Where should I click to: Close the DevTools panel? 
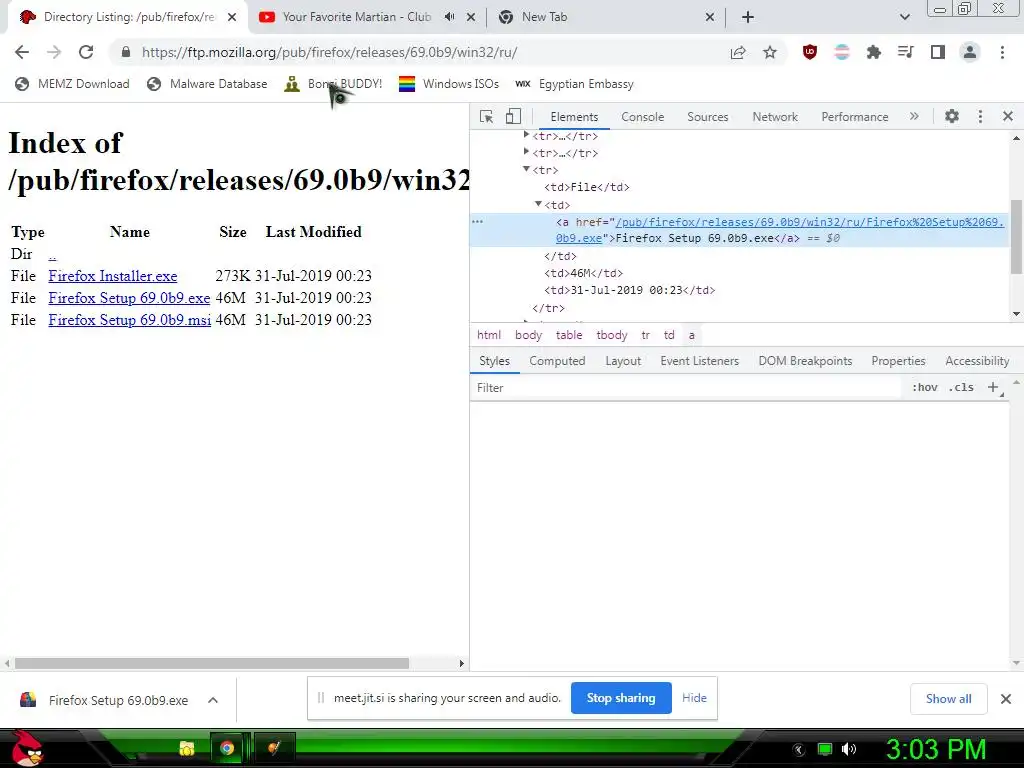point(1008,116)
